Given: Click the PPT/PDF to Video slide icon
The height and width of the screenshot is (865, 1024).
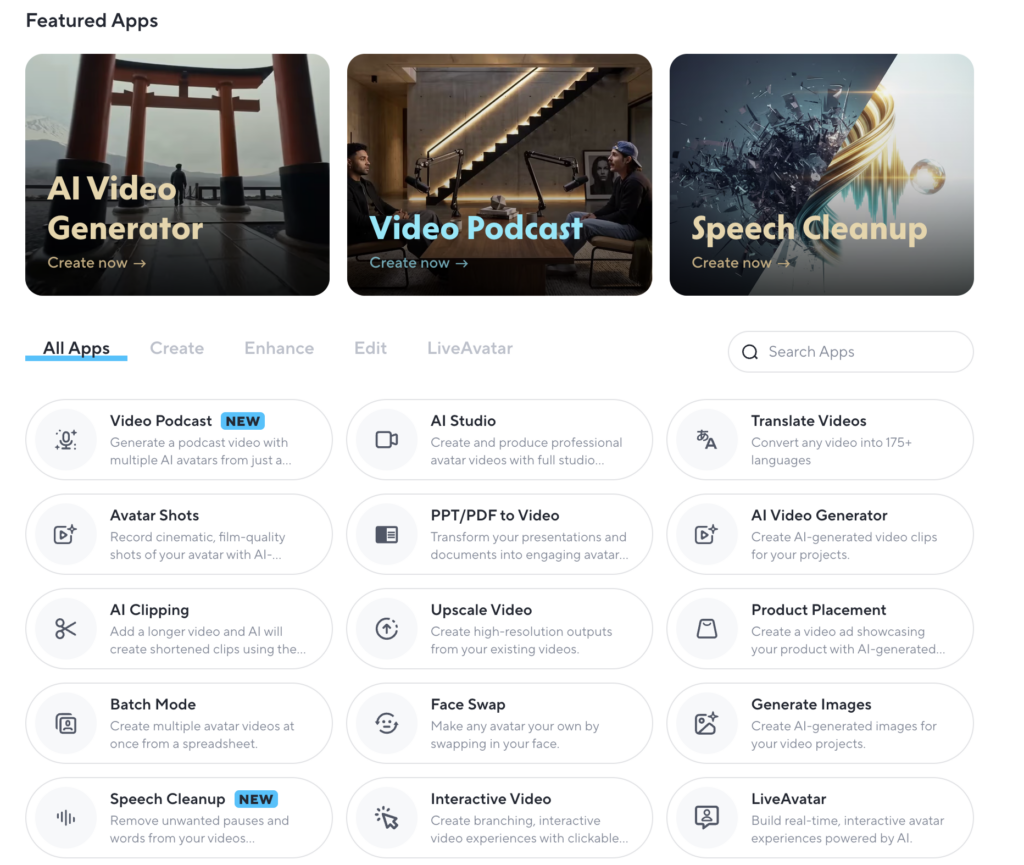Looking at the screenshot, I should (387, 535).
